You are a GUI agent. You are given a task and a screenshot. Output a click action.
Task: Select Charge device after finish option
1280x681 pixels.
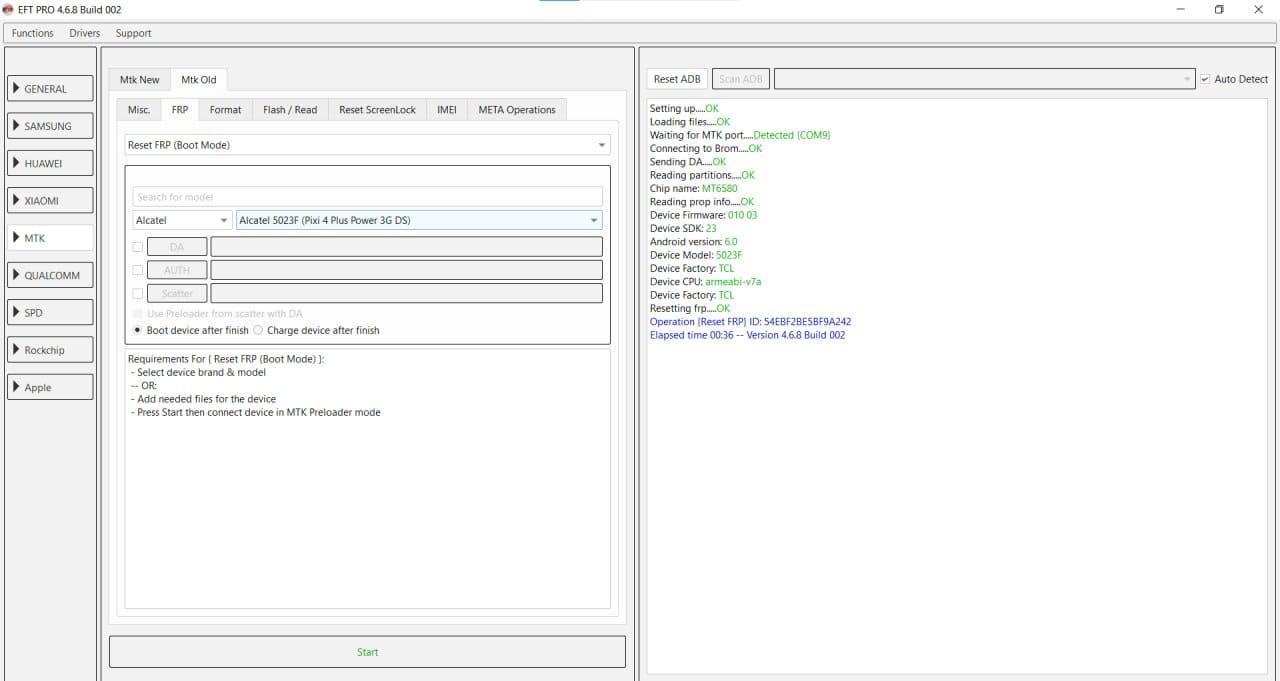click(259, 330)
